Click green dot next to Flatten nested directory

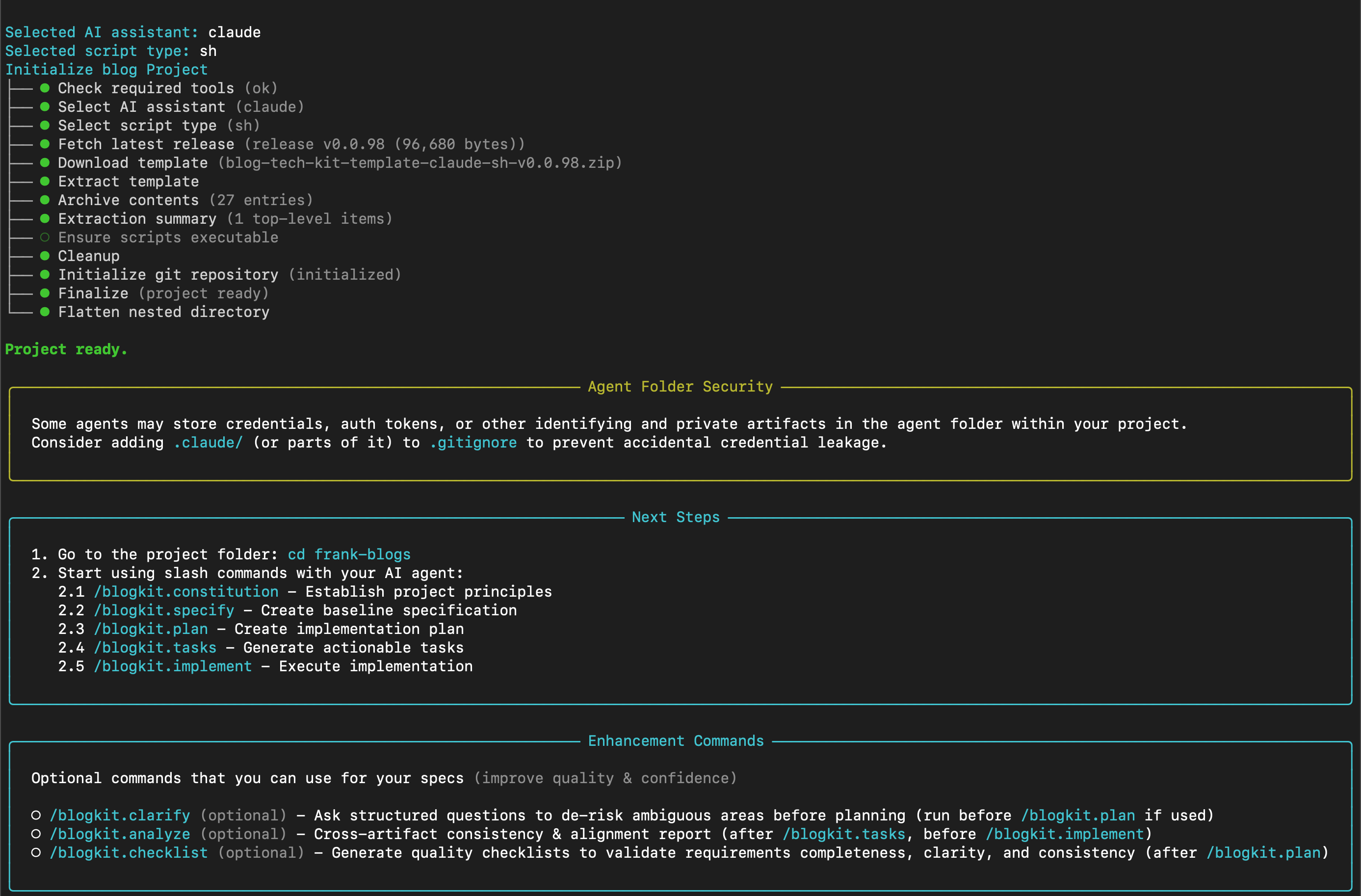point(45,312)
